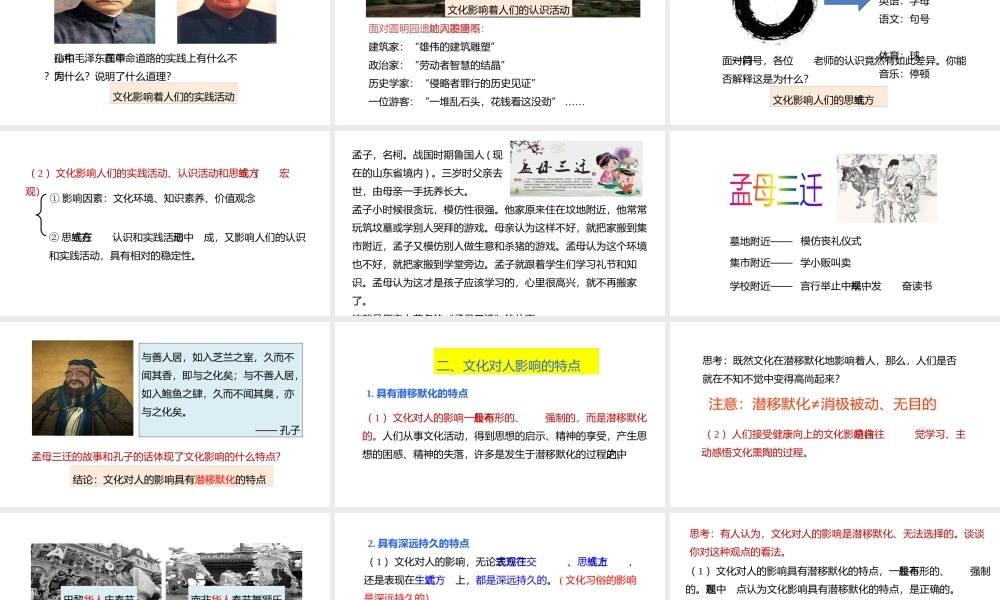Viewport: 1000px width, 600px height.
Task: Click the text '语文:句号'
Action: point(904,18)
